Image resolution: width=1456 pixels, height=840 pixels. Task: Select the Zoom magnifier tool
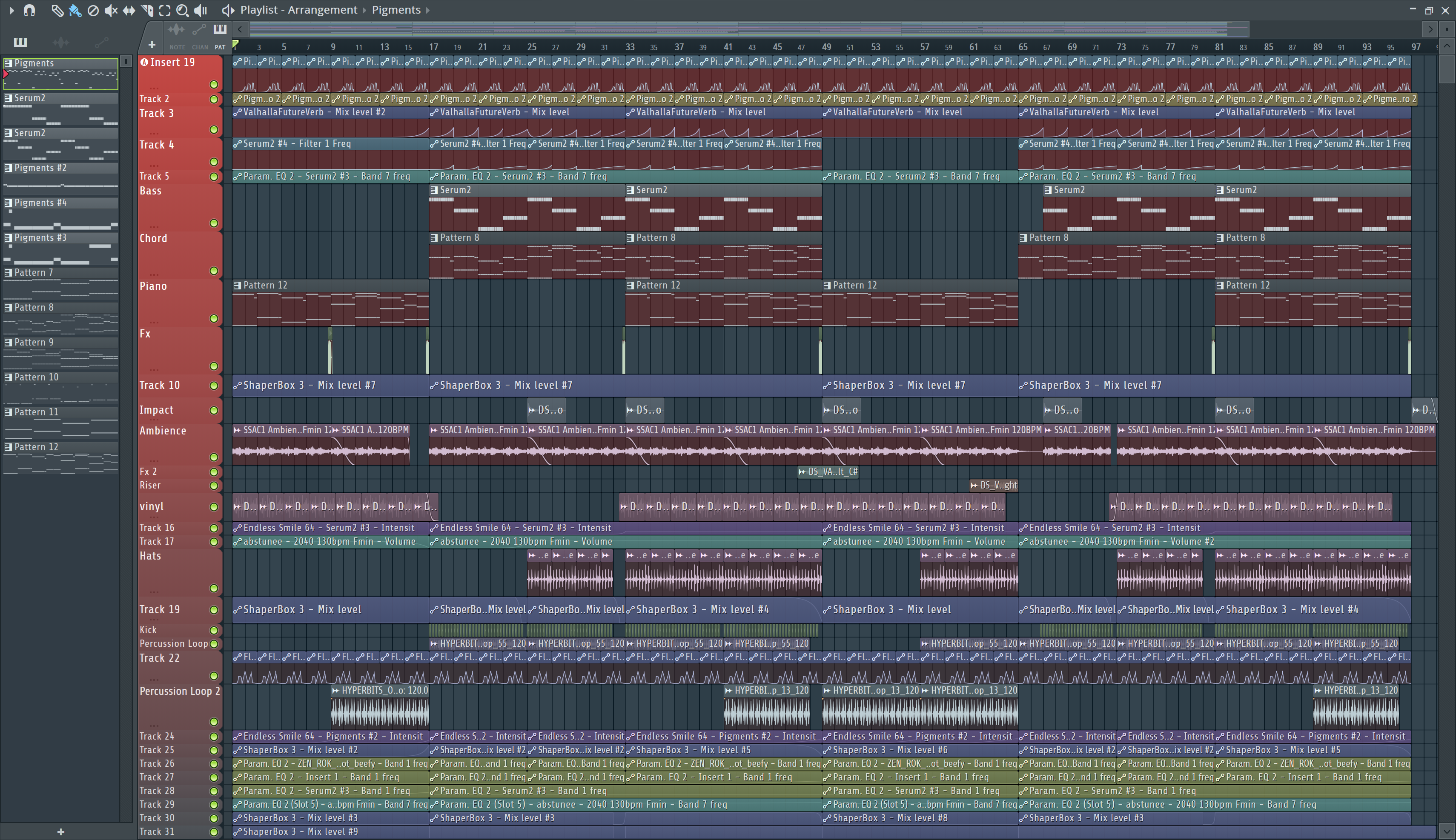point(182,10)
